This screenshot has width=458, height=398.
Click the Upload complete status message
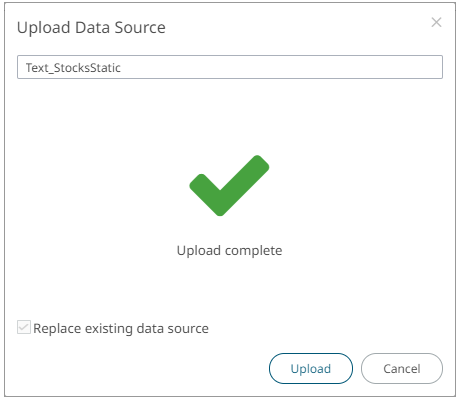tap(229, 251)
